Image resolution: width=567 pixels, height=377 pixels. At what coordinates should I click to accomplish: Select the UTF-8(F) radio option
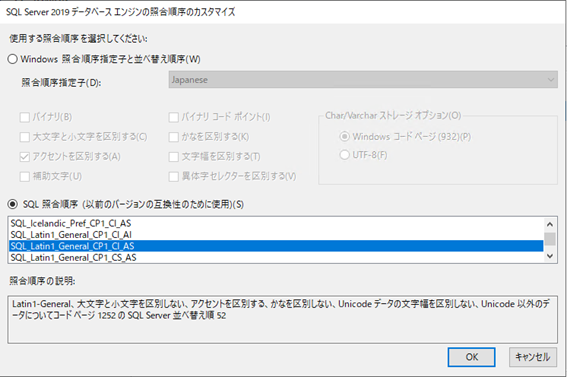344,155
